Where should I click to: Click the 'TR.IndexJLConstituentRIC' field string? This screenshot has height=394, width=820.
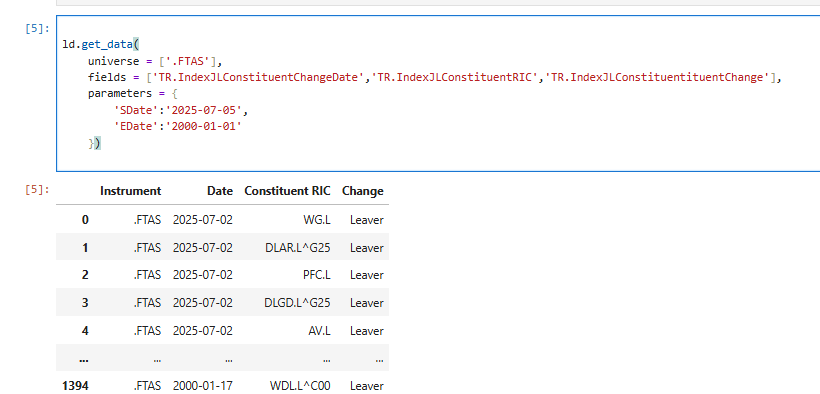coord(454,78)
